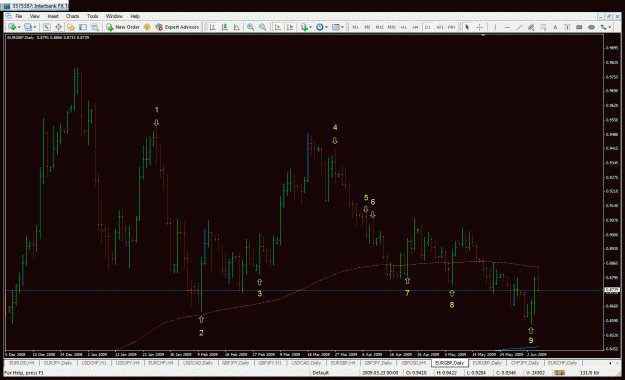The height and width of the screenshot is (380, 625).
Task: Toggle chart shift from right border
Action: [290, 27]
